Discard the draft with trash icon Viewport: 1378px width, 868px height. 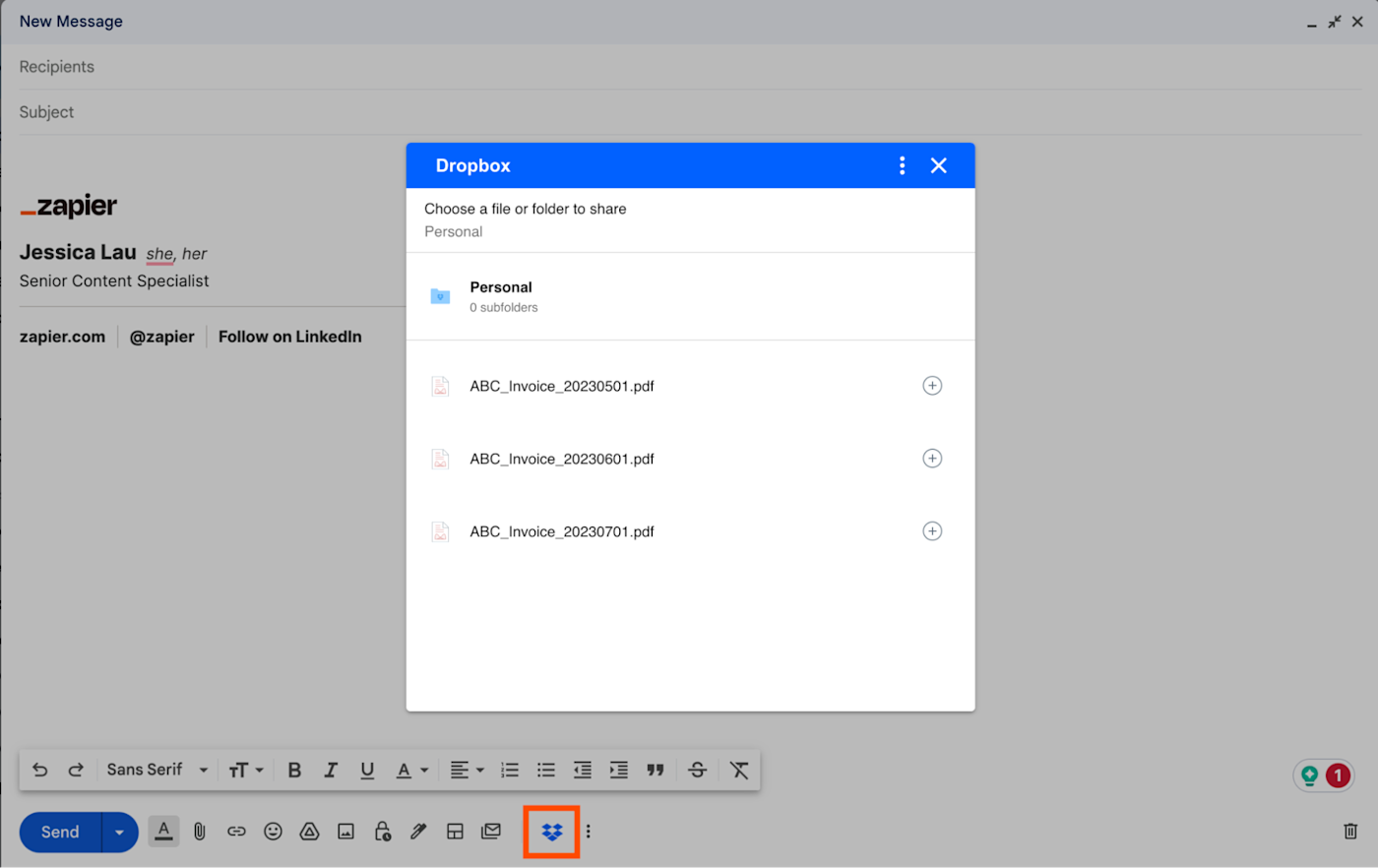click(x=1350, y=832)
